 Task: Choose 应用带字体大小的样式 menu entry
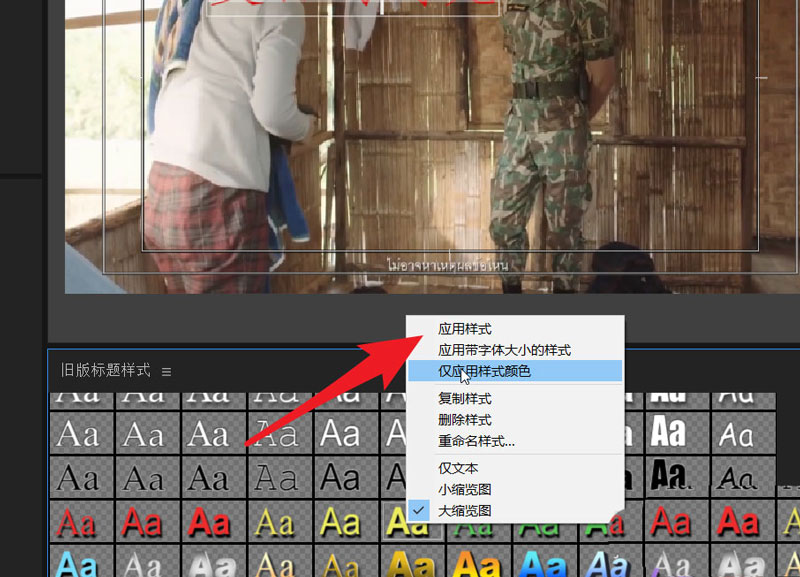tap(504, 350)
